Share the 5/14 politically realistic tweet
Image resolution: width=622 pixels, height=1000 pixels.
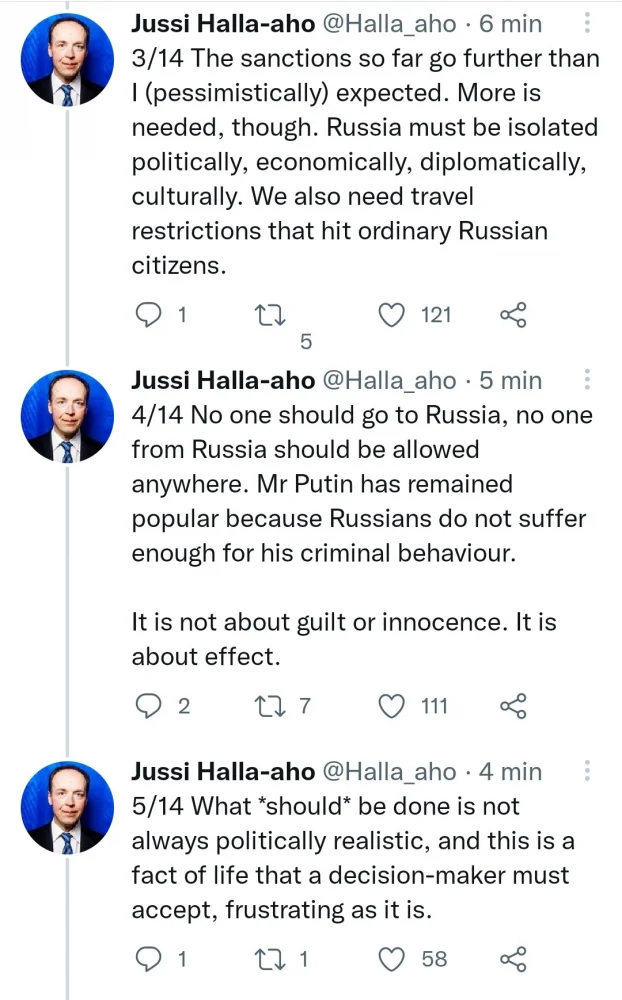pos(513,959)
